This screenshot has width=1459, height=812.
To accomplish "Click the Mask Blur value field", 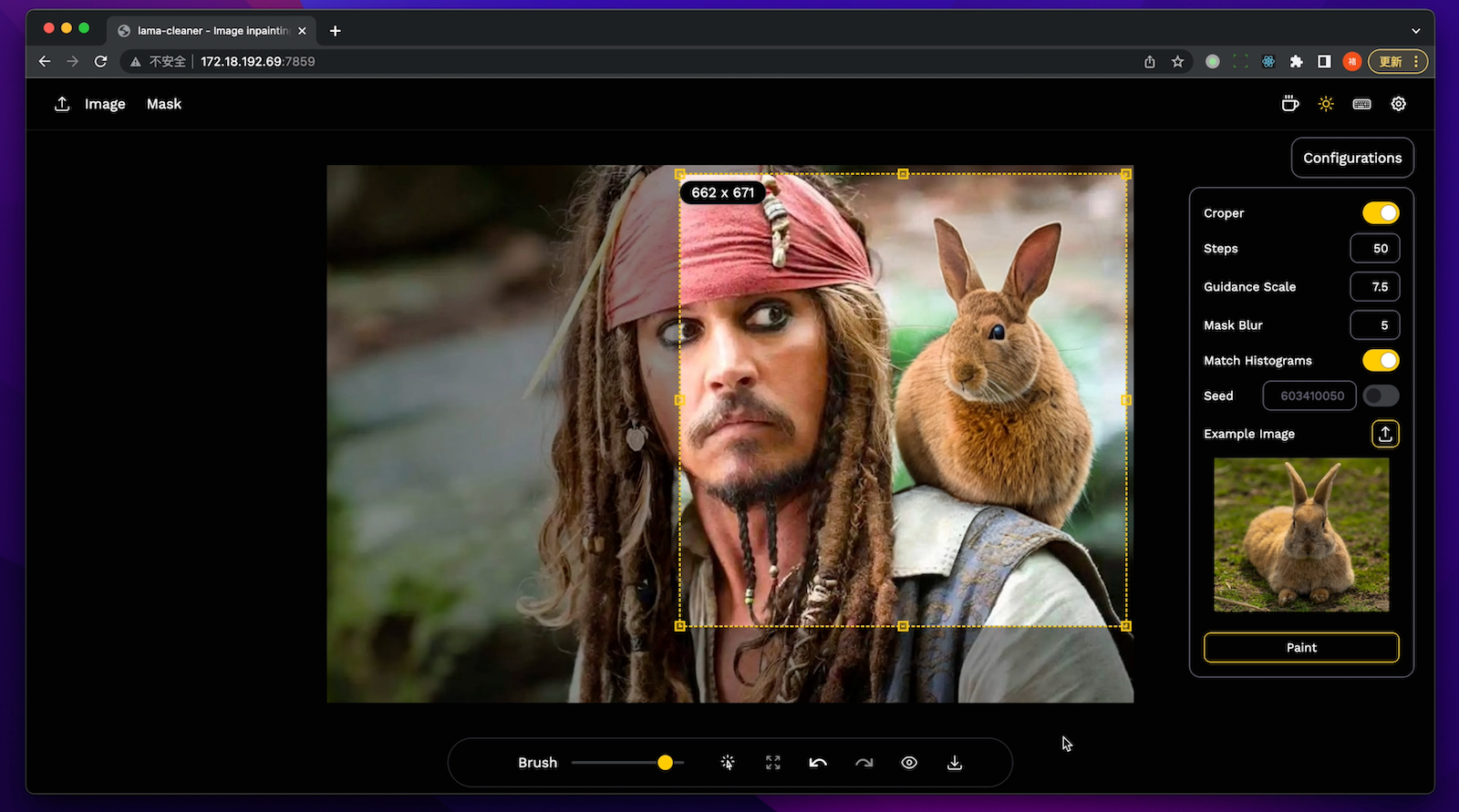I will [1374, 324].
